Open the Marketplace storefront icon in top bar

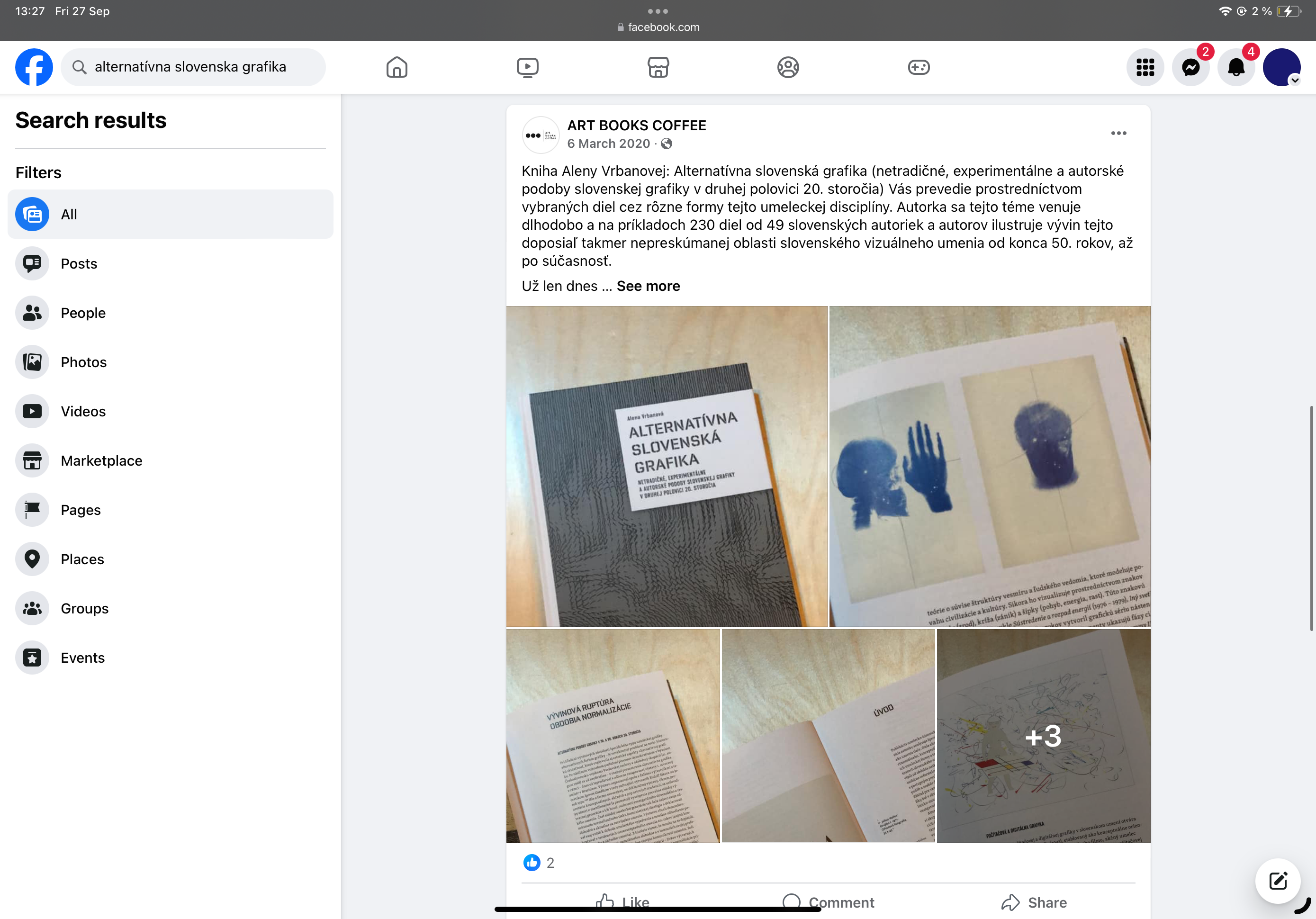[x=658, y=67]
